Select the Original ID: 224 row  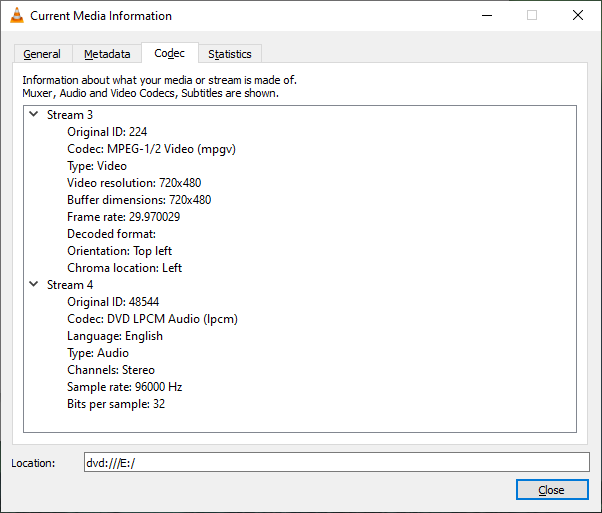pos(107,132)
